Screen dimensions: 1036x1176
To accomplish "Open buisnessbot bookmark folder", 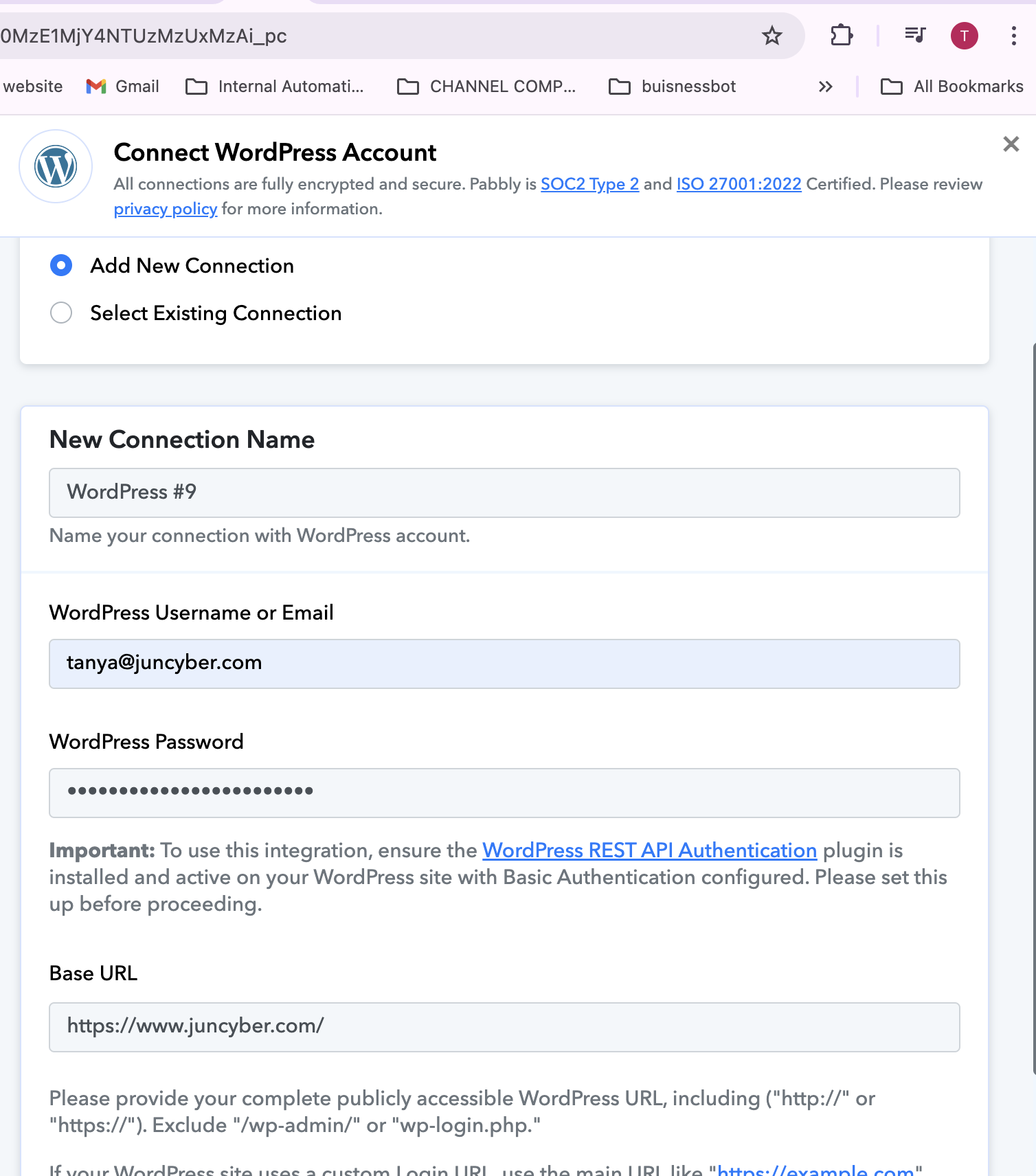I will 673,87.
